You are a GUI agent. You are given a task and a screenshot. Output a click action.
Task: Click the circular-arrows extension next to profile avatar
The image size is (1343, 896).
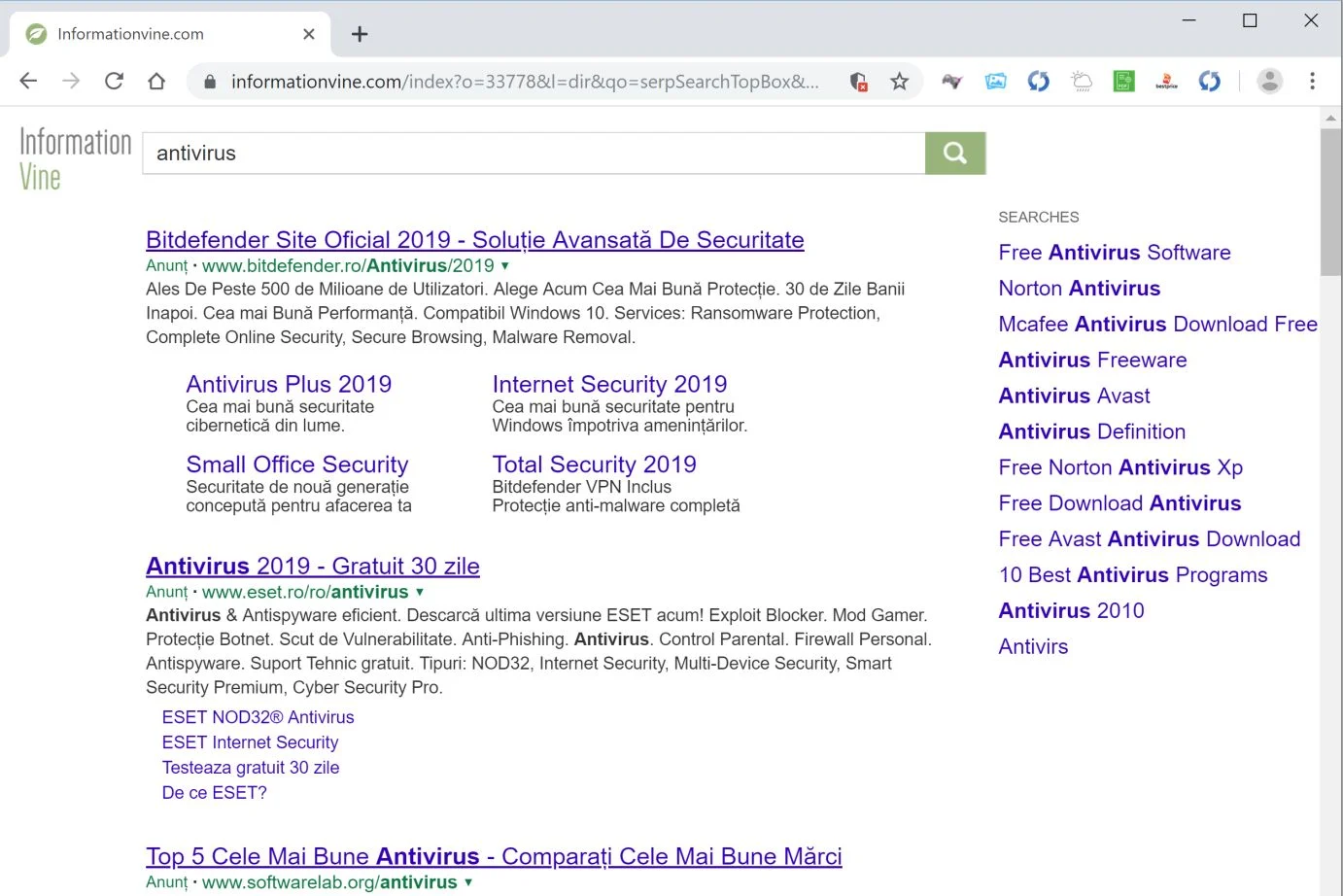1210,82
